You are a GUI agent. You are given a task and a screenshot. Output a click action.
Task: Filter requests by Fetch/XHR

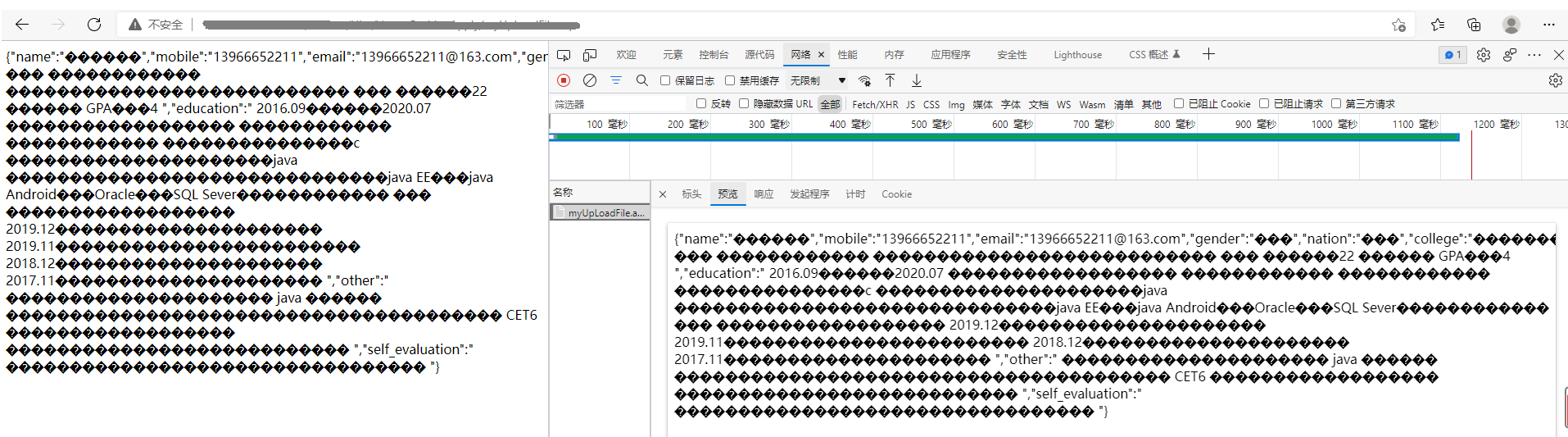pos(875,104)
